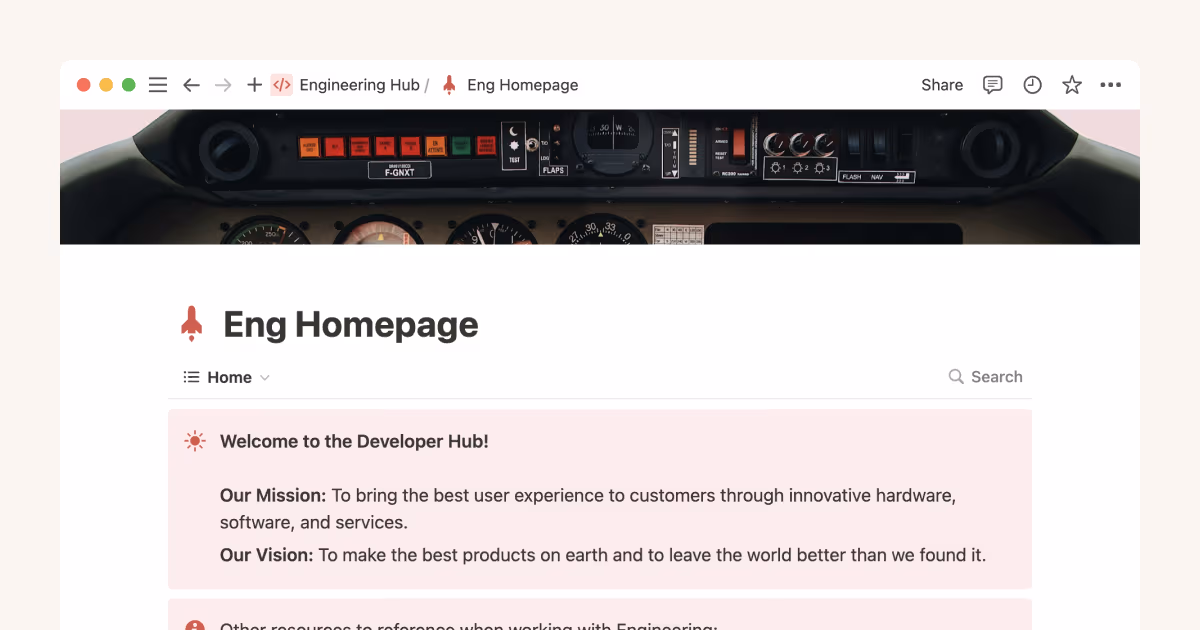Image resolution: width=1200 pixels, height=630 pixels.
Task: Open the page options ellipsis menu
Action: pos(1110,85)
